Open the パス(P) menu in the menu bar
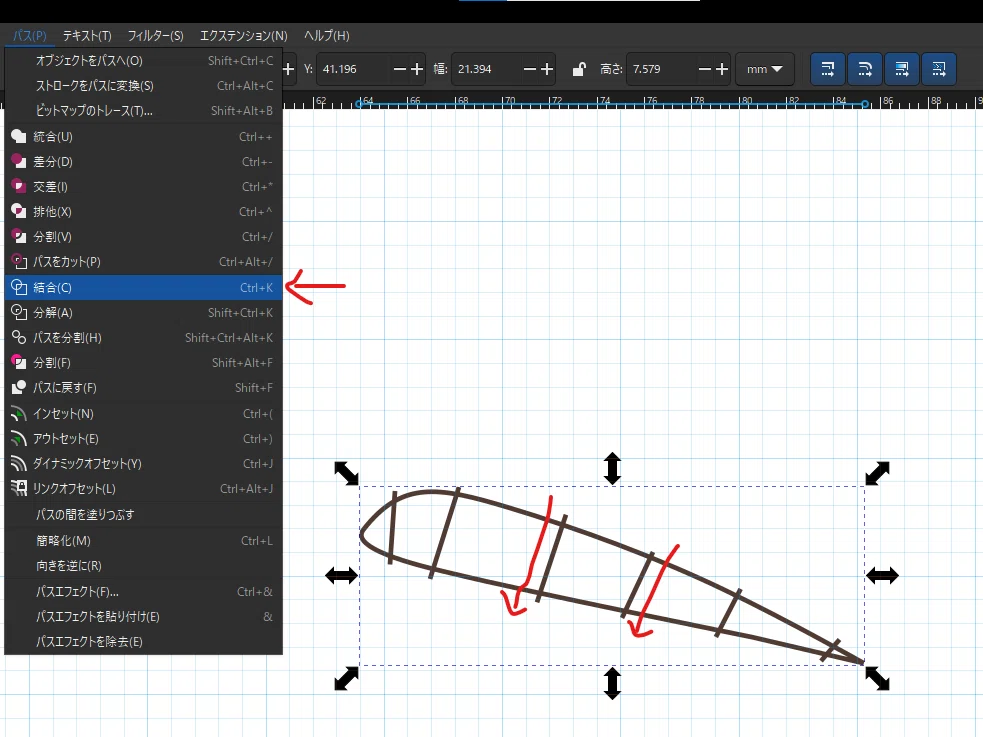Screen dimensions: 983x737 pyautogui.click(x=29, y=36)
